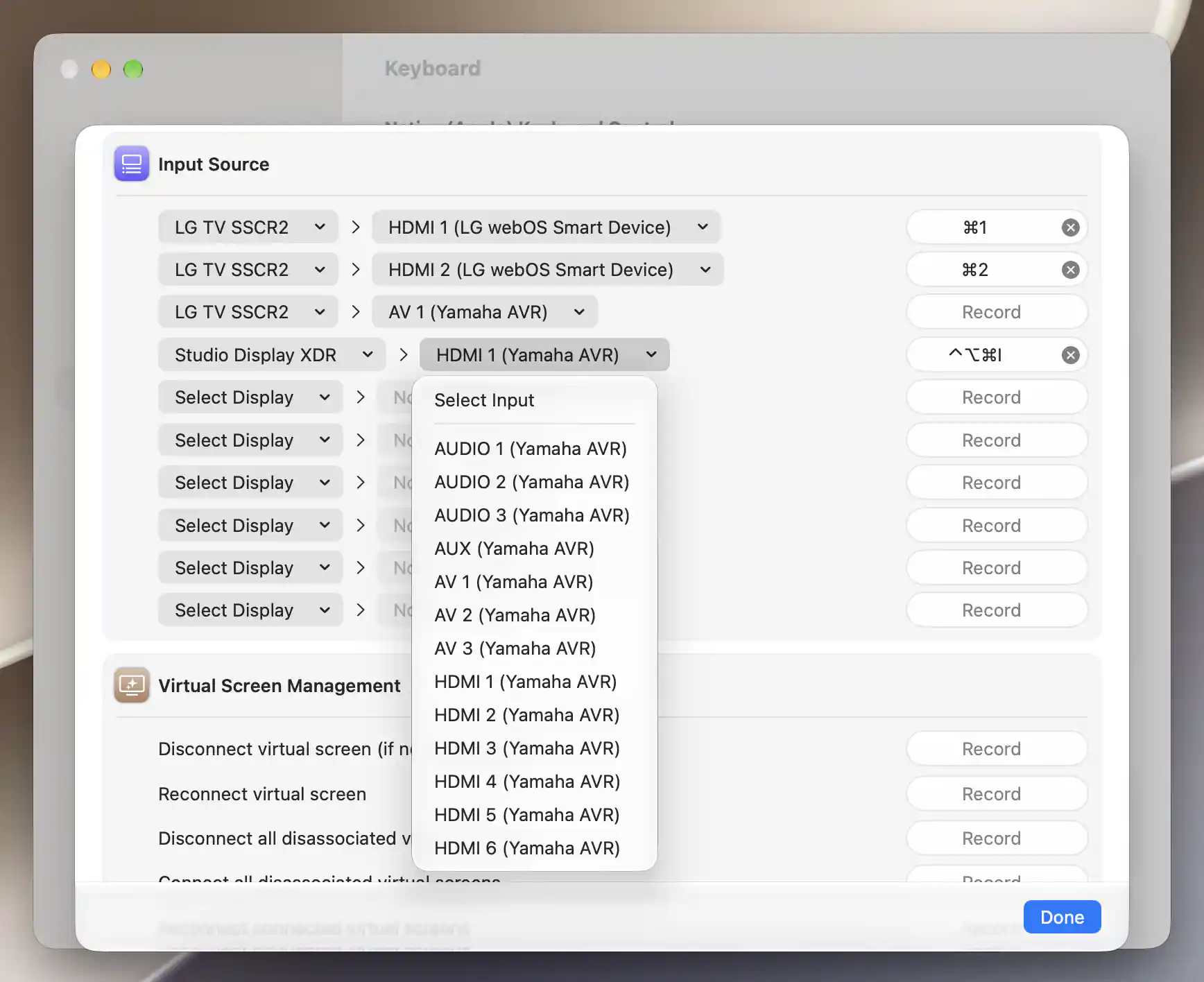Record shortcut for Disconnect all disassociated screens

997,838
